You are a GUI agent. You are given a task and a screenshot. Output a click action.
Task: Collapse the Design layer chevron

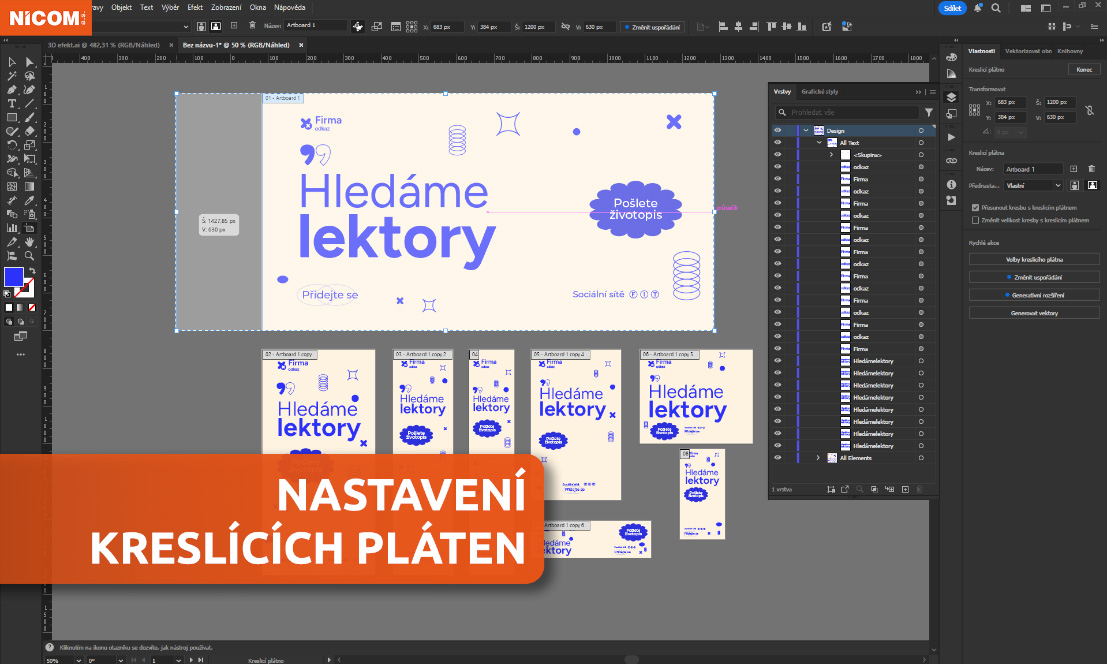click(x=806, y=131)
